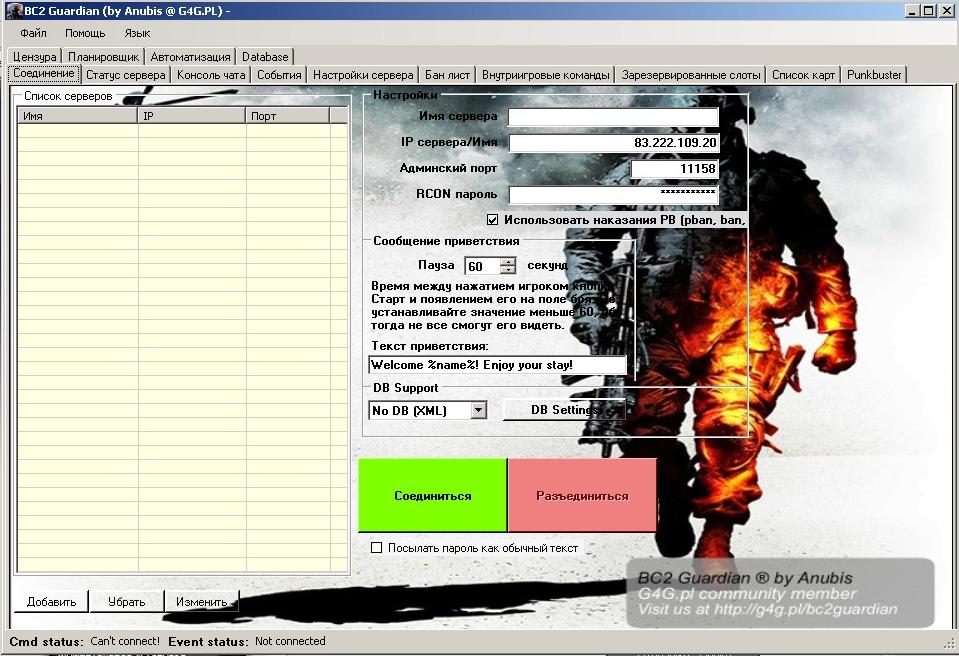The width and height of the screenshot is (959, 656).
Task: Minimize the BC2 Guardian window
Action: point(913,10)
